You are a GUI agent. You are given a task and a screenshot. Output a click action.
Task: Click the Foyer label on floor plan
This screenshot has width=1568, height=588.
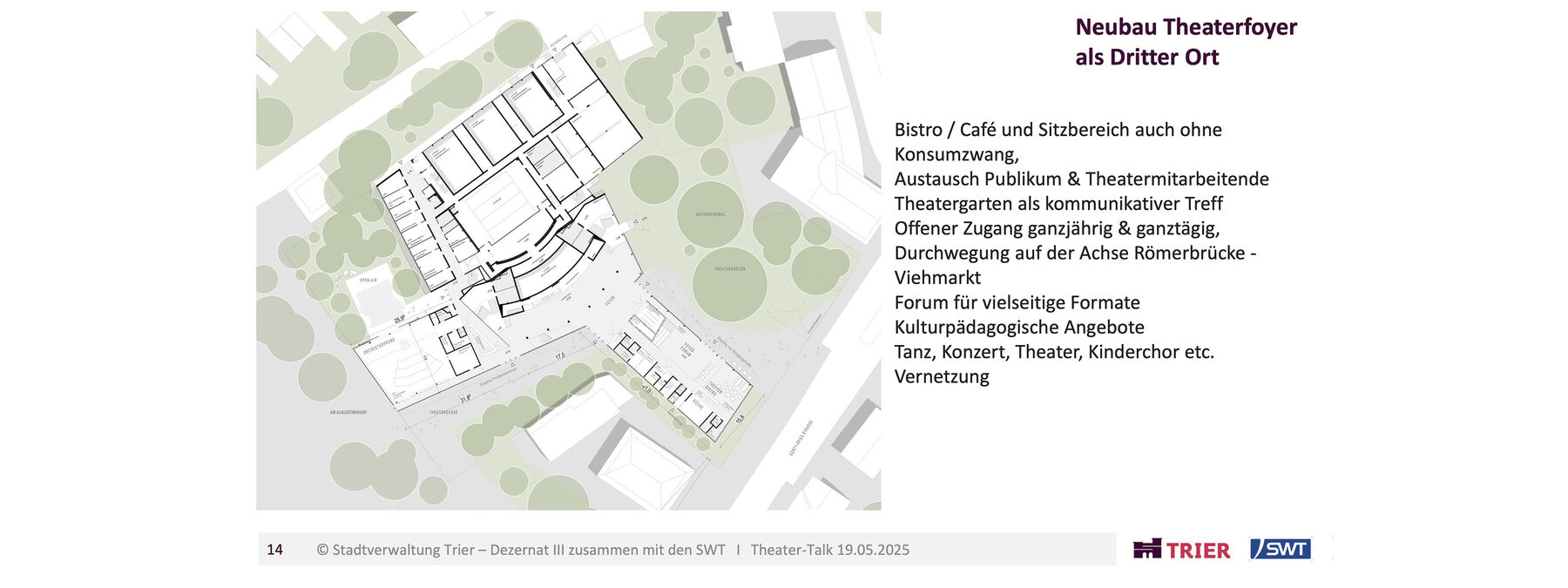pyautogui.click(x=609, y=301)
